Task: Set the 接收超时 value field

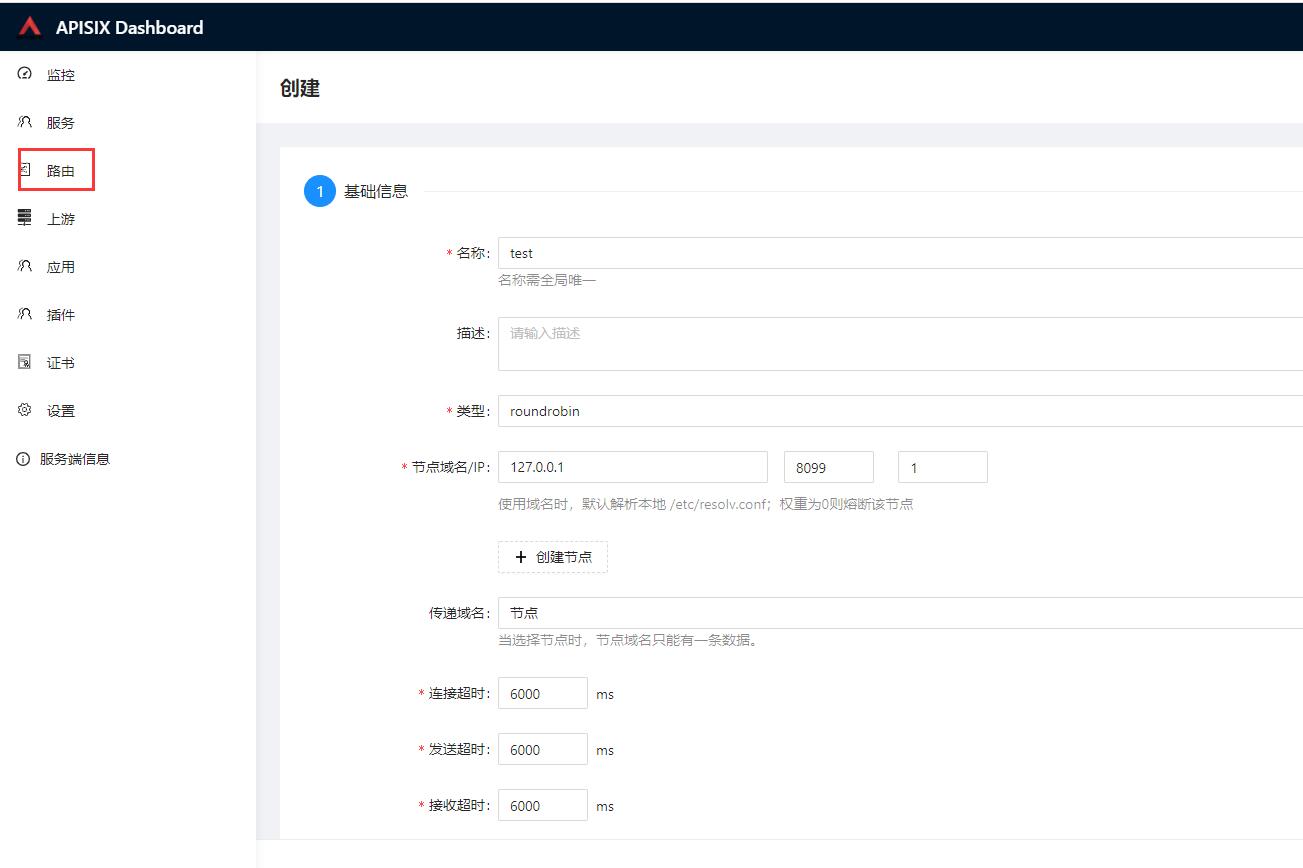Action: pyautogui.click(x=543, y=805)
